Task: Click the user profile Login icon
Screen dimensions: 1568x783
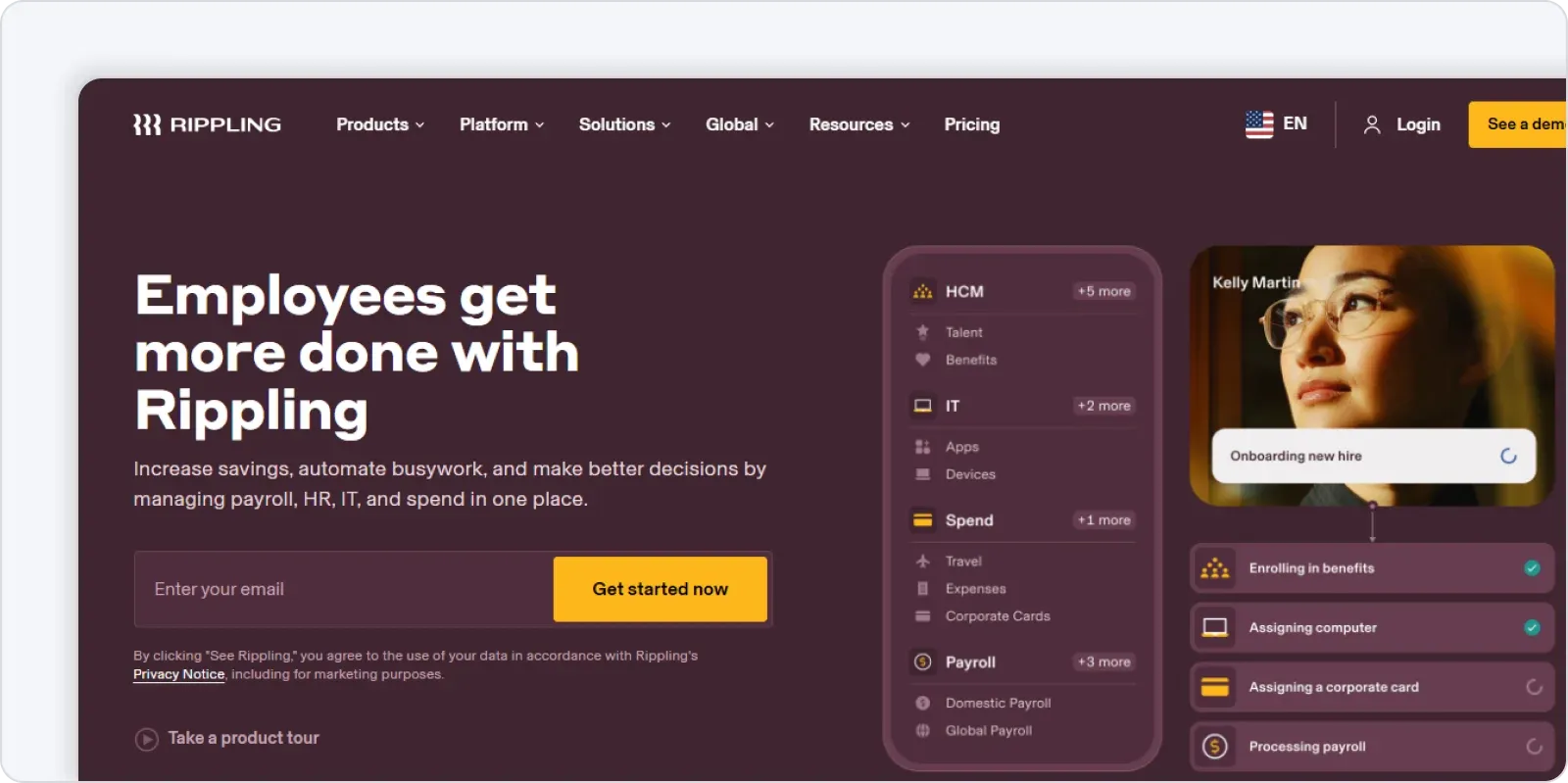Action: (1372, 124)
